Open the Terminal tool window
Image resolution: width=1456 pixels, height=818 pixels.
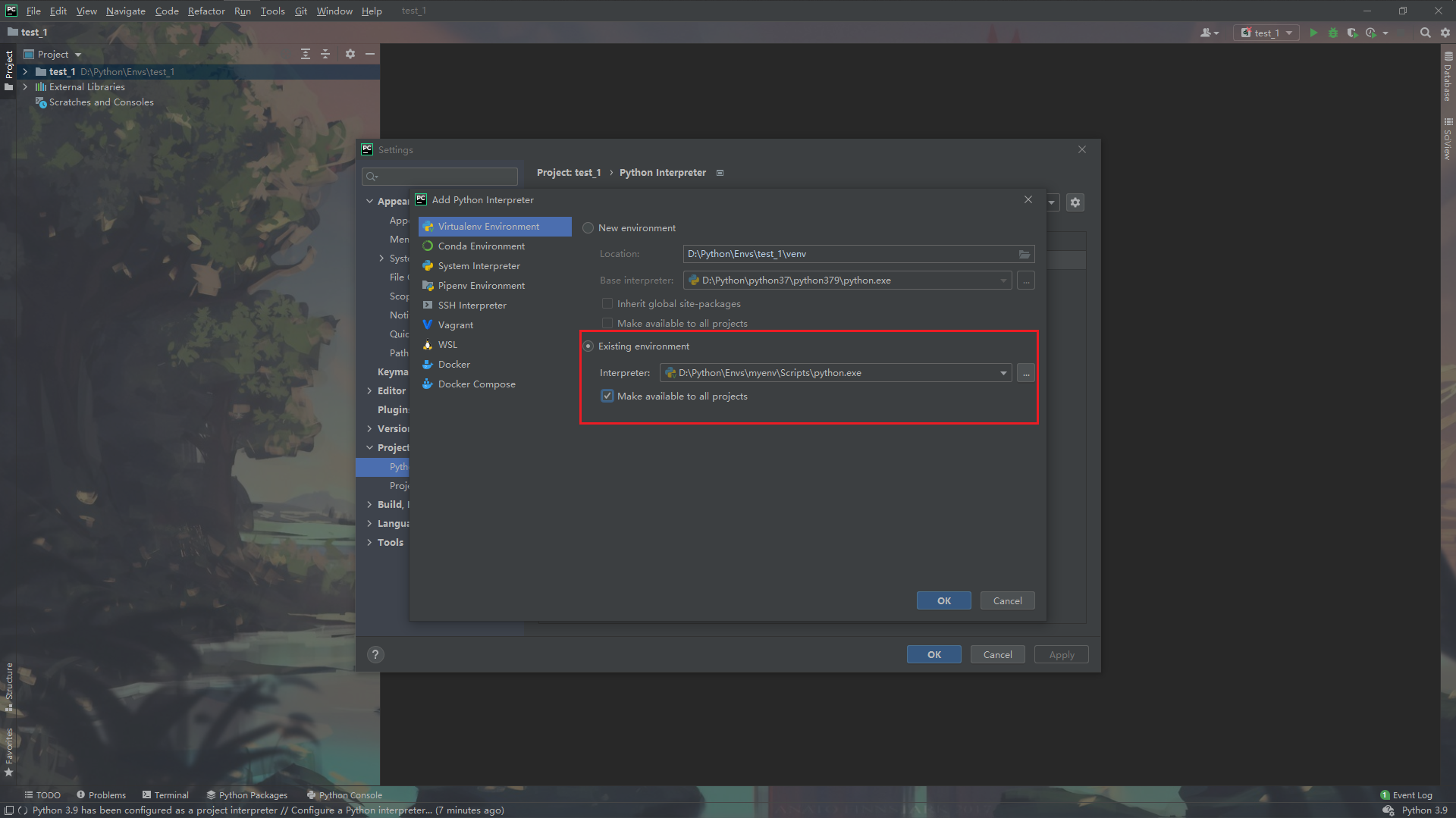165,795
